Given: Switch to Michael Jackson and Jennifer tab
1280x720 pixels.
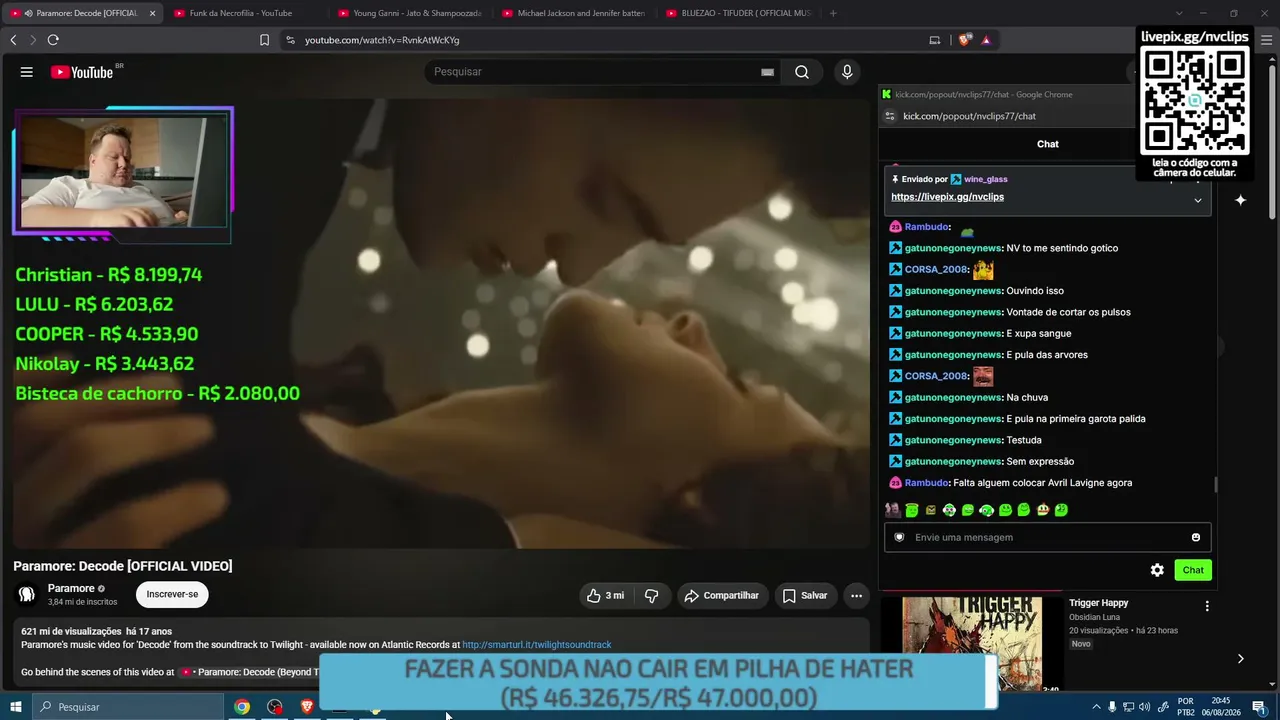Looking at the screenshot, I should [x=574, y=13].
